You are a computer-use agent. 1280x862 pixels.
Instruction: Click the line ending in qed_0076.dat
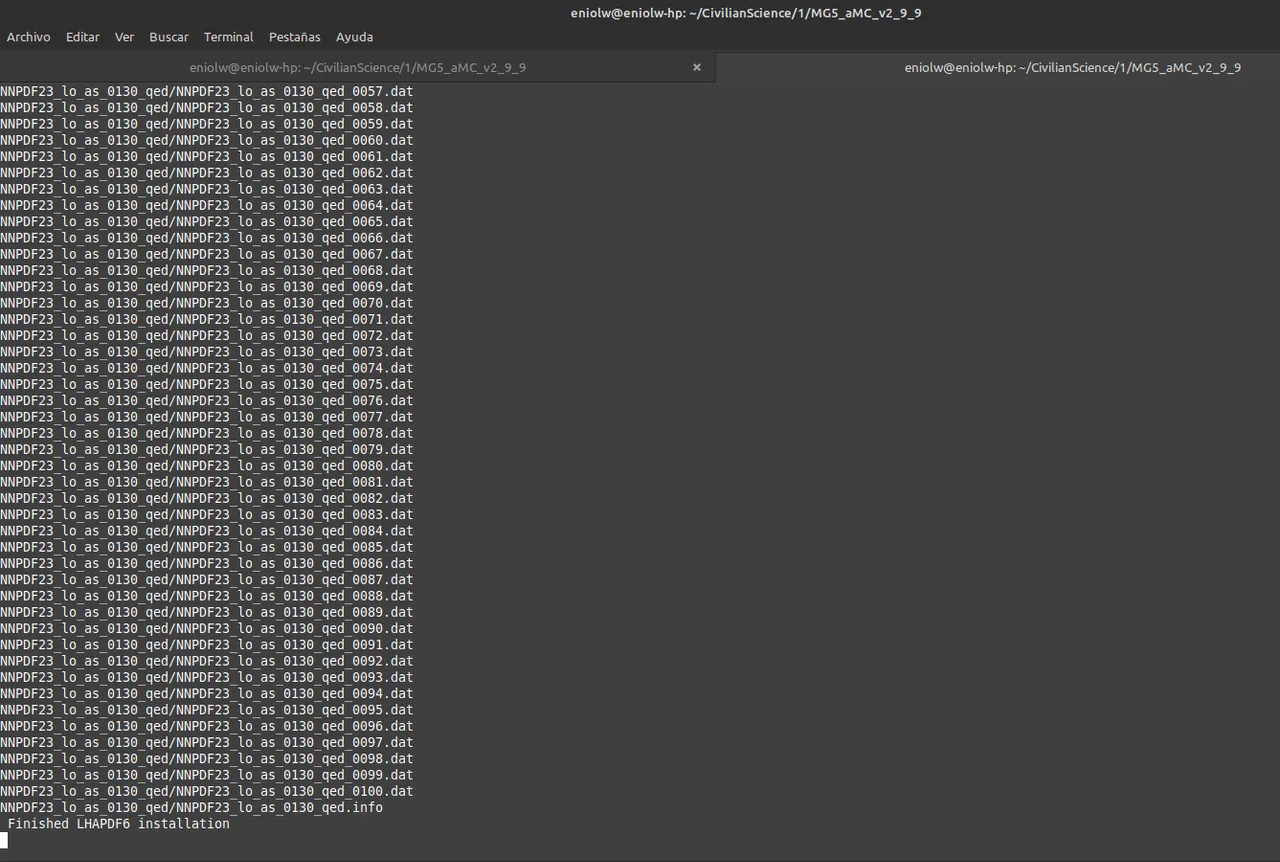point(206,400)
